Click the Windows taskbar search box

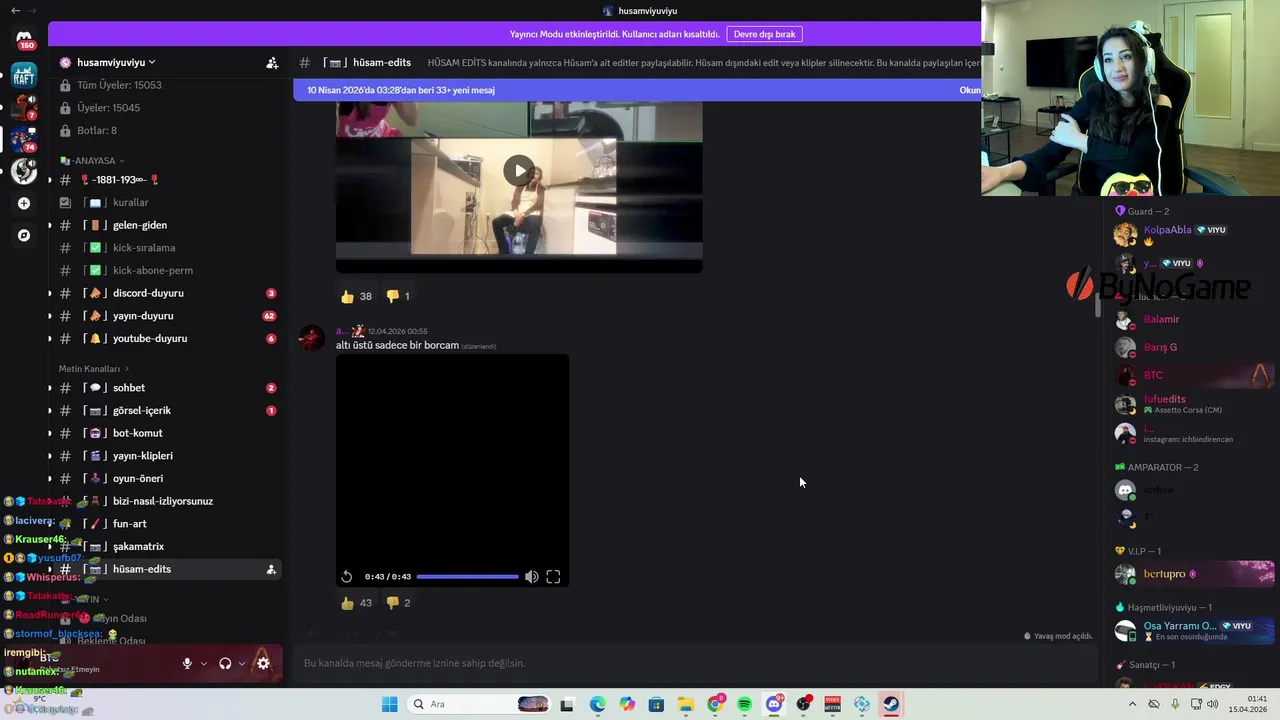click(478, 704)
